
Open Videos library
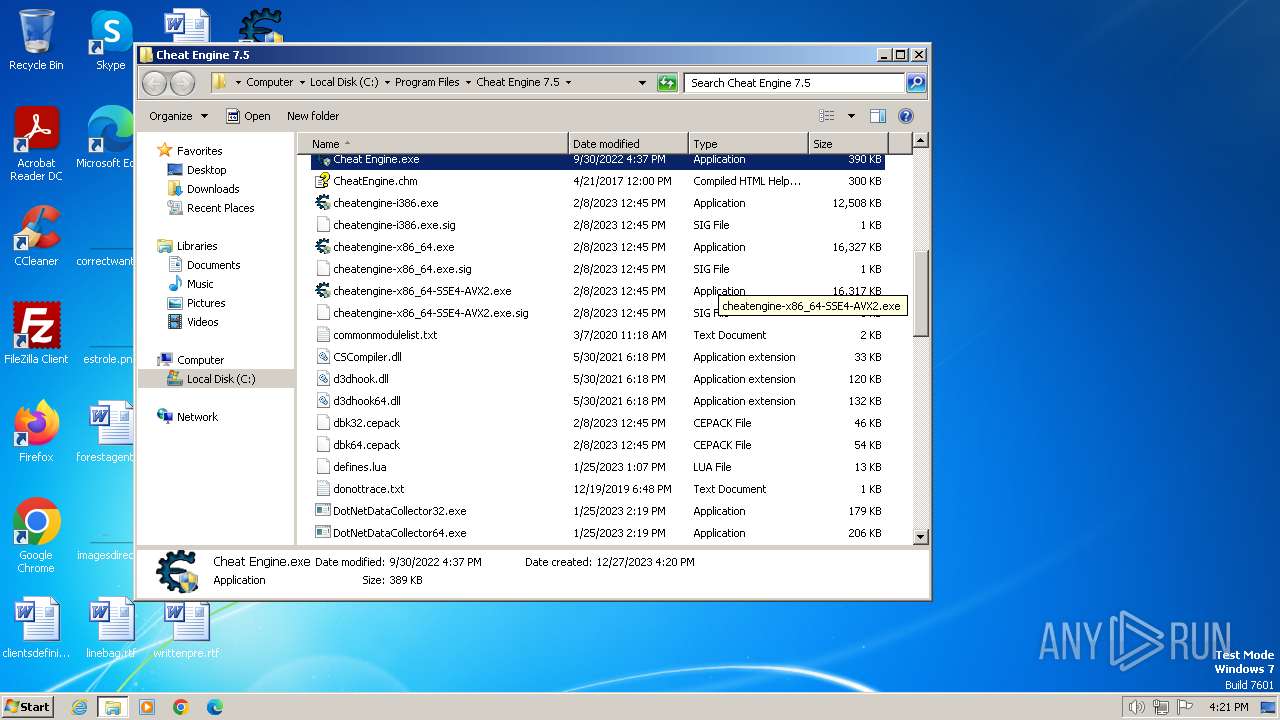pos(202,322)
